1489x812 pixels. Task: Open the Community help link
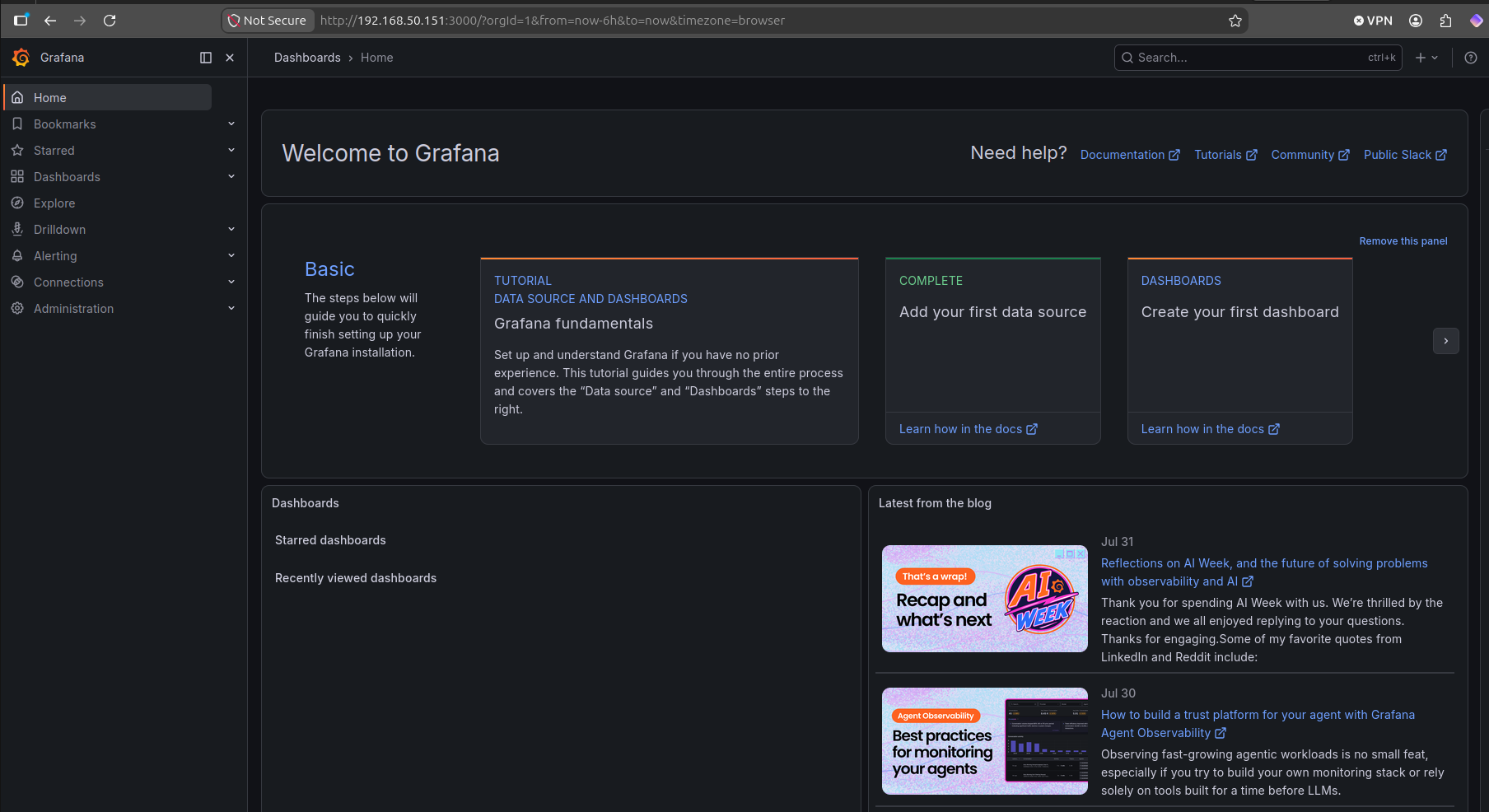[1310, 155]
